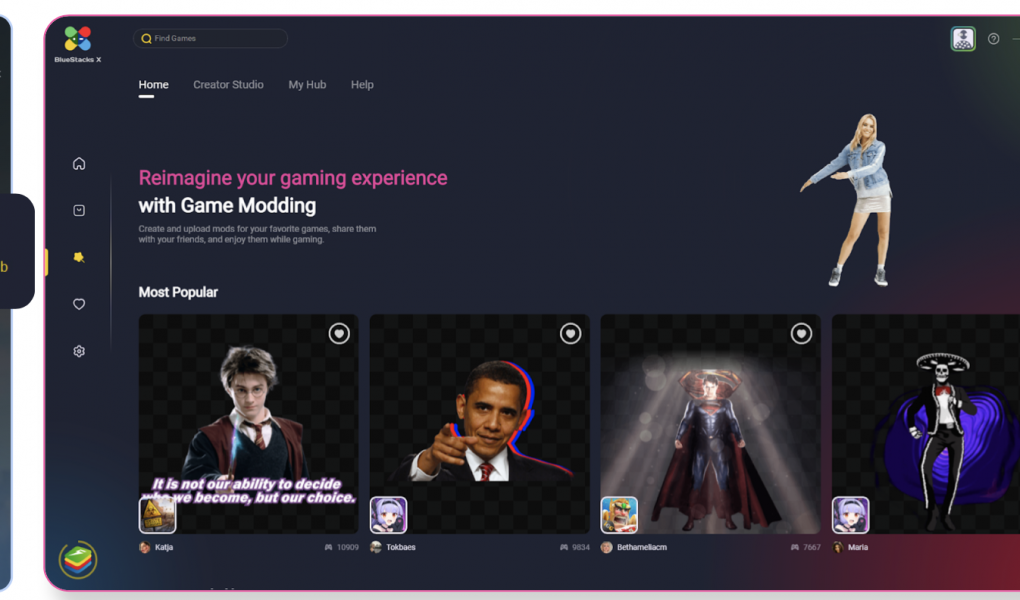Open Favorites via the heart sidebar icon
The width and height of the screenshot is (1020, 600).
click(x=79, y=303)
